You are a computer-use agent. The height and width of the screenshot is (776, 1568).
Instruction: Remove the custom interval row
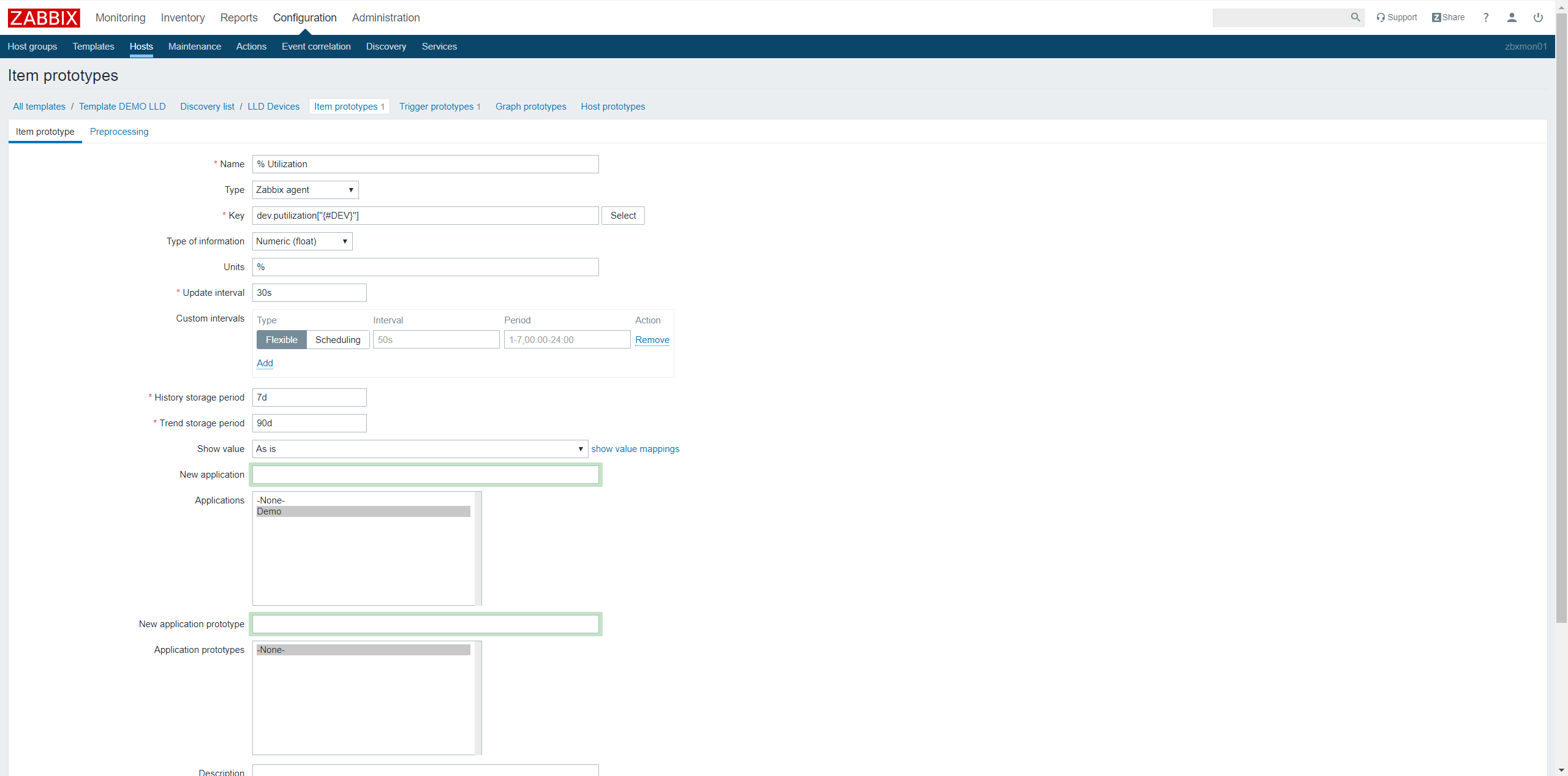[x=652, y=340]
